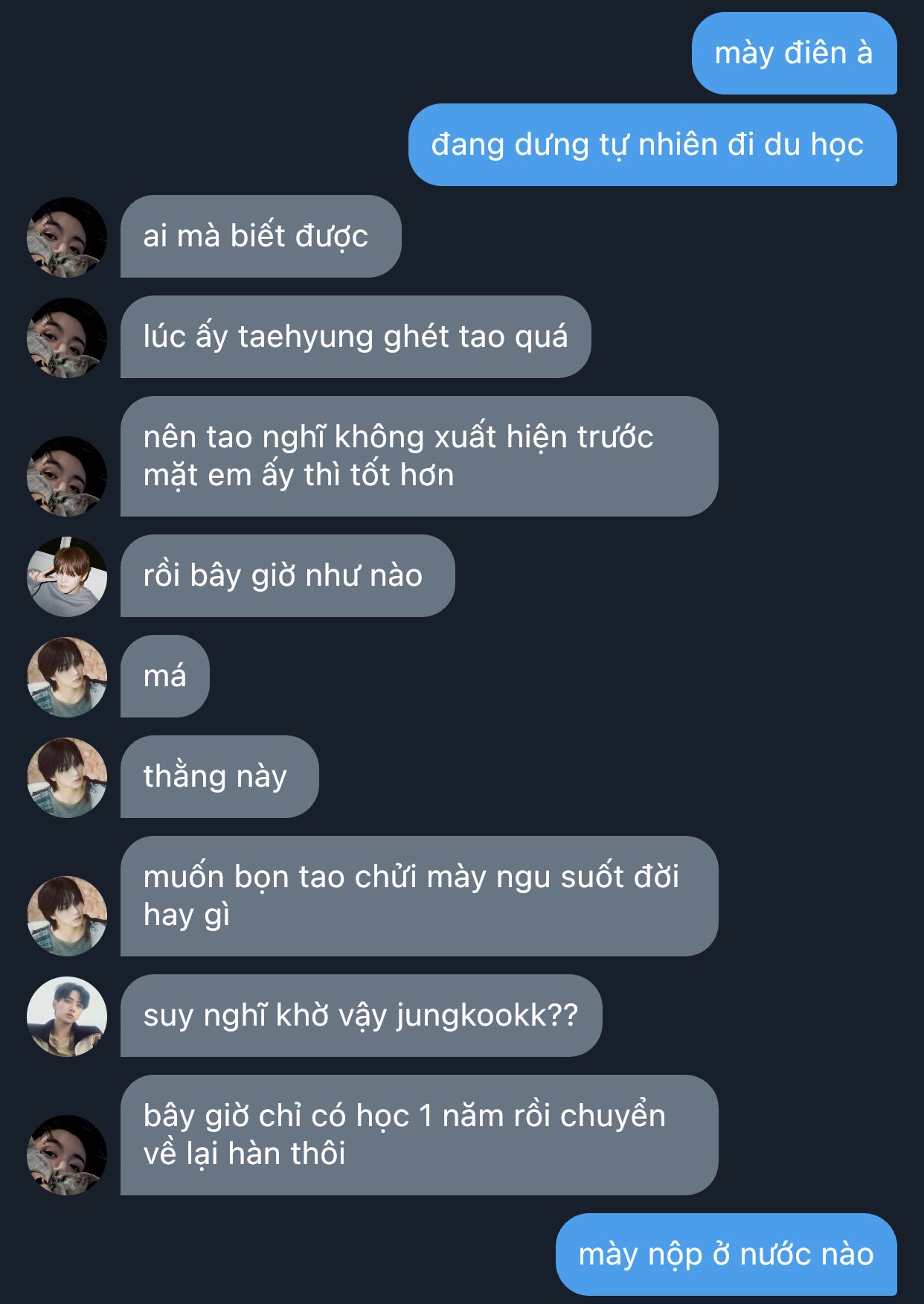Image resolution: width=924 pixels, height=1304 pixels.
Task: Select the 'đang dưng tự nhiên đi du học' bubble
Action: (x=652, y=145)
